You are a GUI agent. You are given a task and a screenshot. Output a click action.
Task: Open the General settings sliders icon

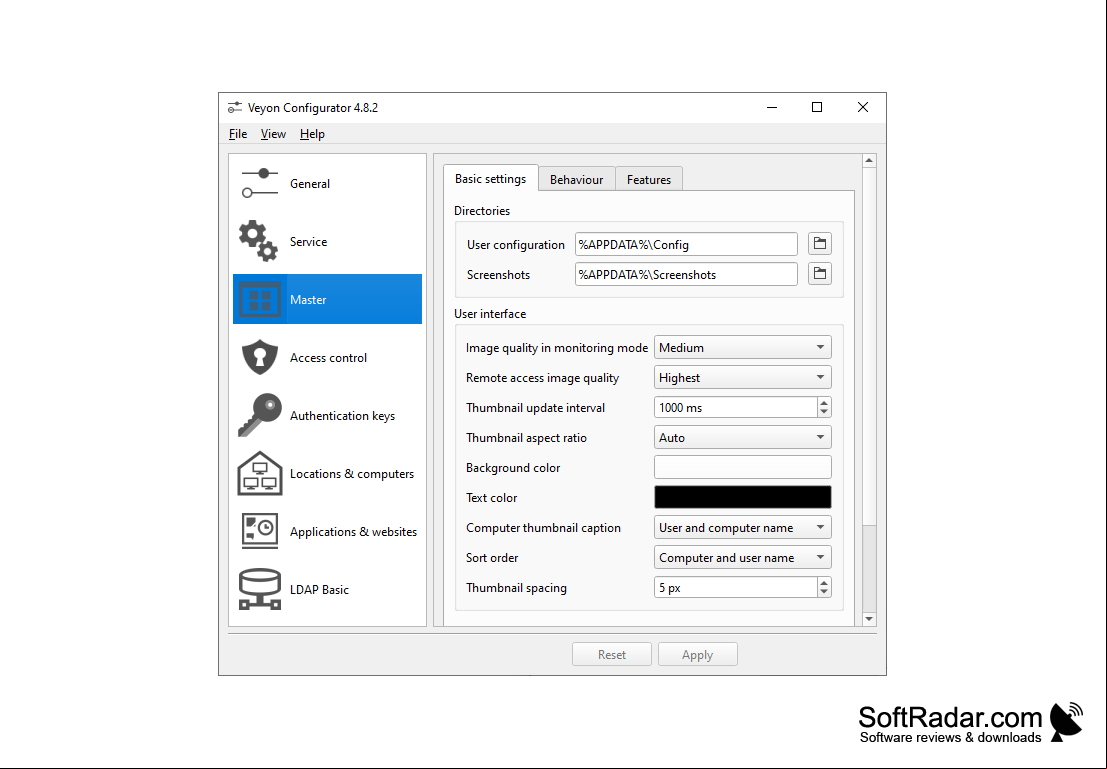pyautogui.click(x=260, y=184)
